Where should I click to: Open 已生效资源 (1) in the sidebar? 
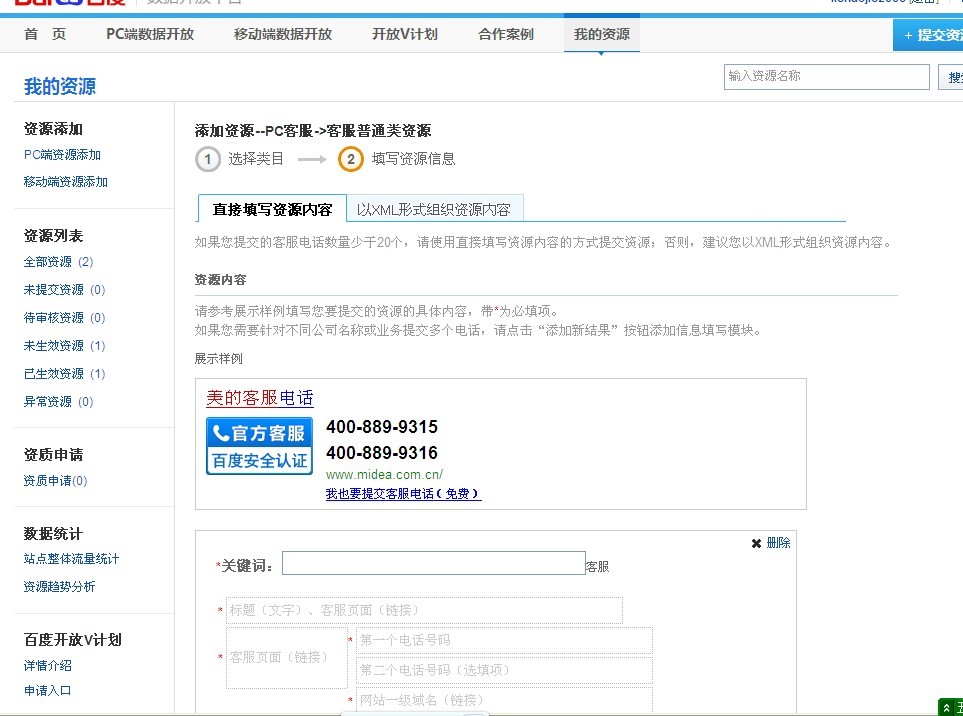pos(64,374)
